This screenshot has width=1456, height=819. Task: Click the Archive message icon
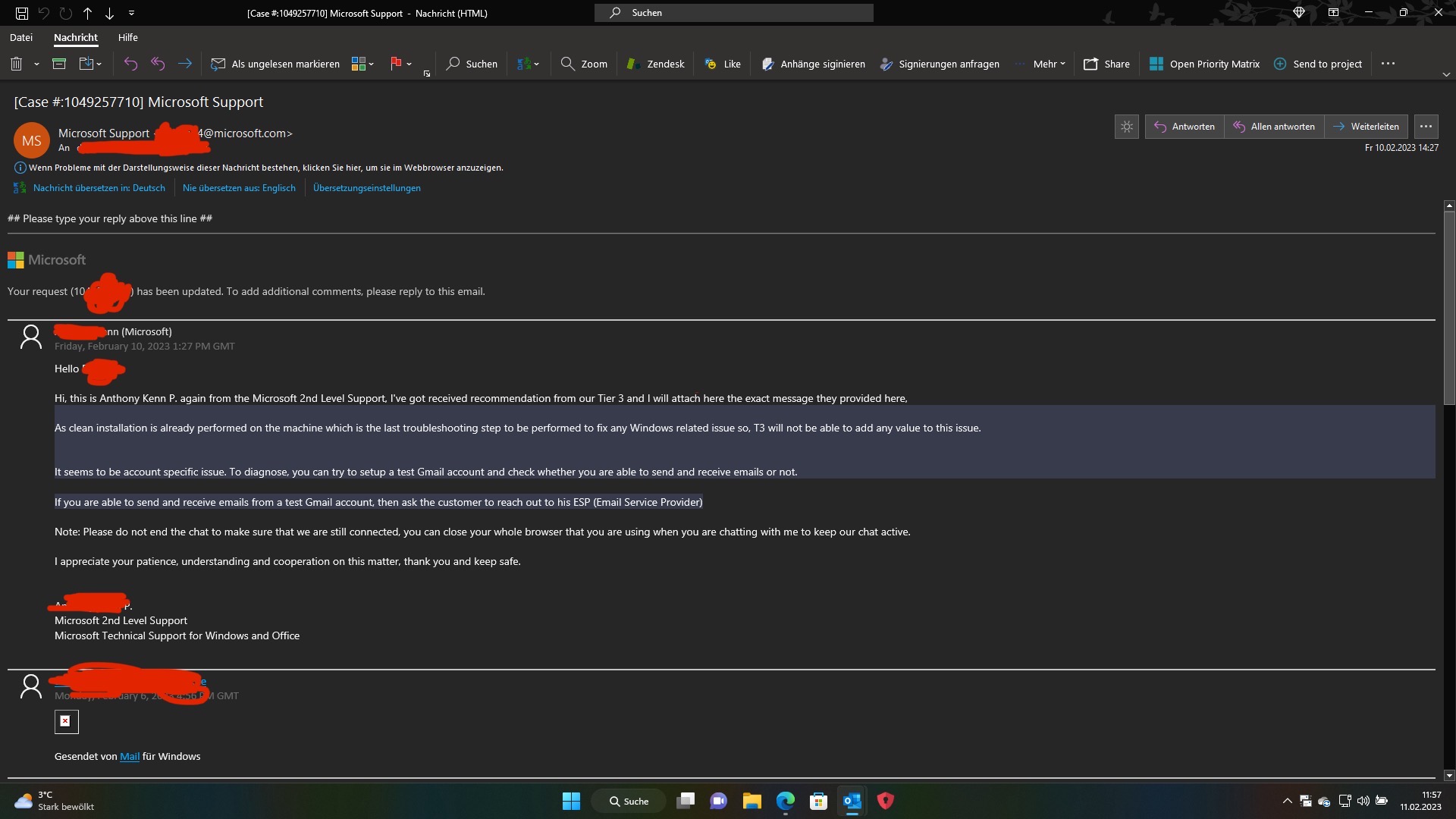59,64
